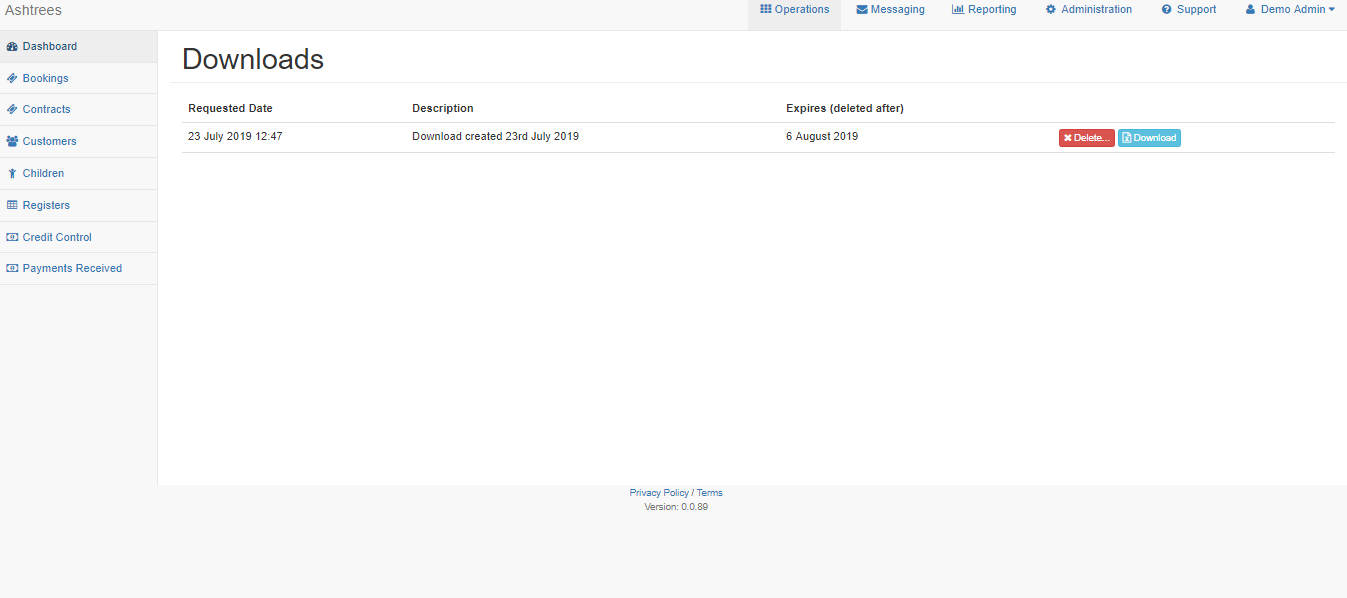Image resolution: width=1347 pixels, height=598 pixels.
Task: Click the Registers table icon
Action: [x=12, y=205]
